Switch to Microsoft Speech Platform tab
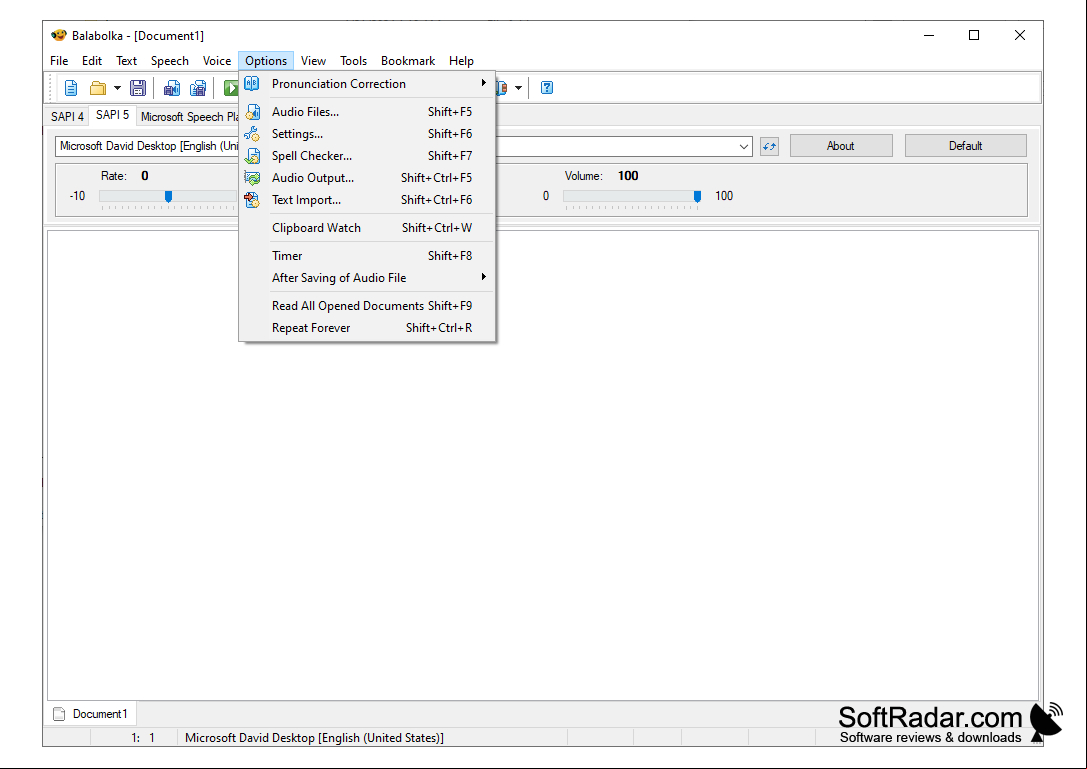 pos(189,116)
